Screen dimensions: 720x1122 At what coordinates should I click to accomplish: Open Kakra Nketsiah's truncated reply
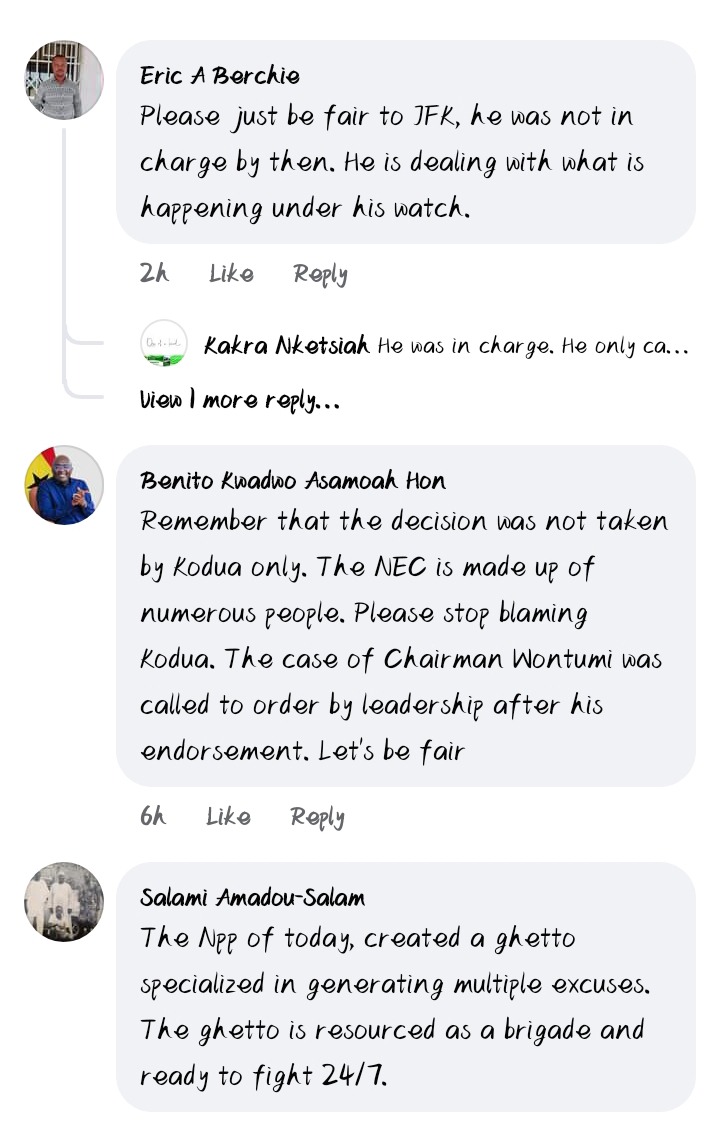click(532, 346)
